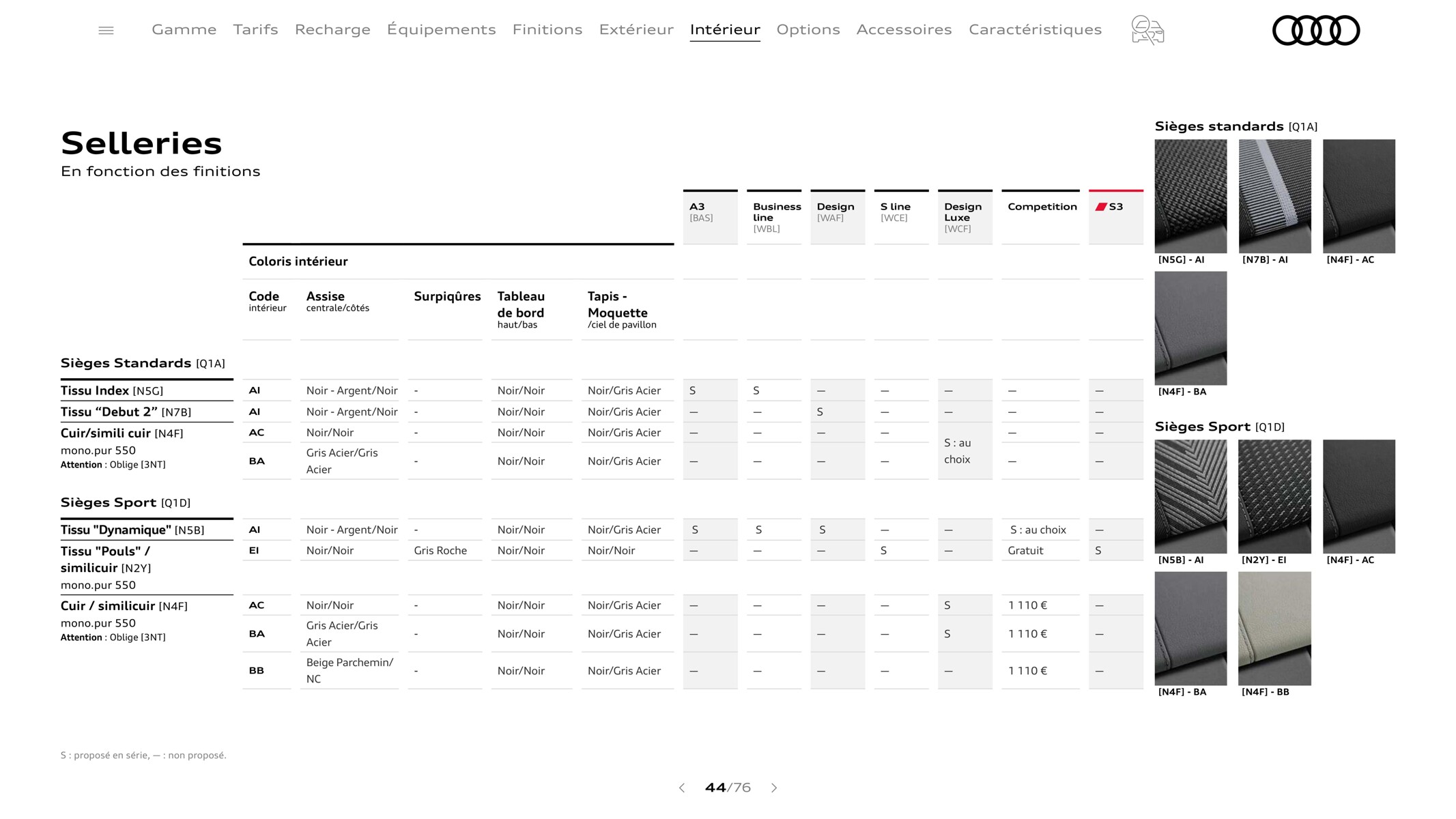Click the sport seats [N4F] - BA swatch
This screenshot has width=1456, height=819.
click(x=1190, y=629)
